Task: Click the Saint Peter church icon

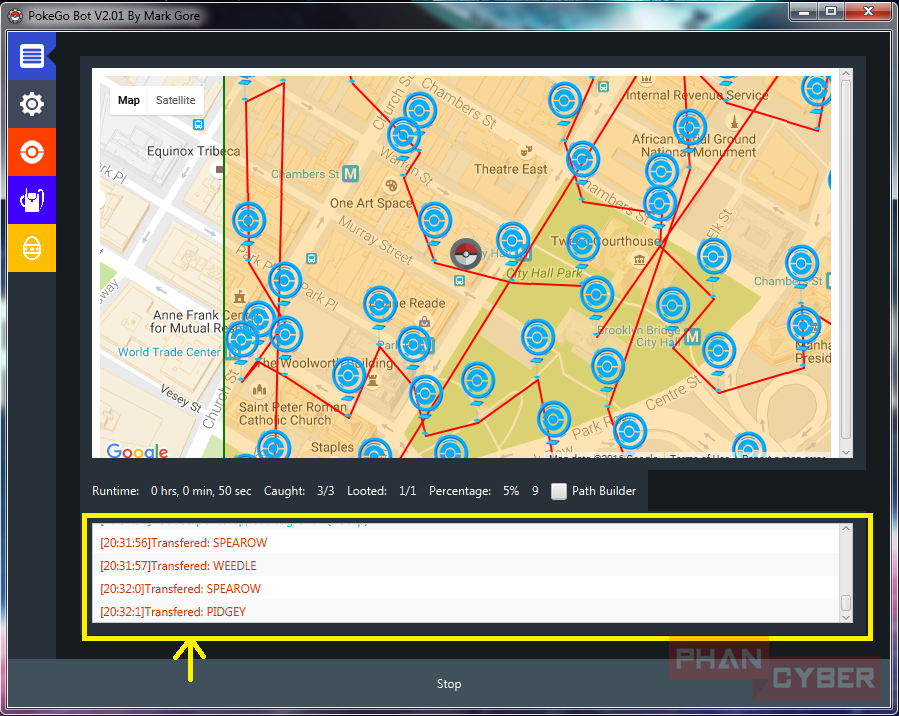Action: (259, 390)
